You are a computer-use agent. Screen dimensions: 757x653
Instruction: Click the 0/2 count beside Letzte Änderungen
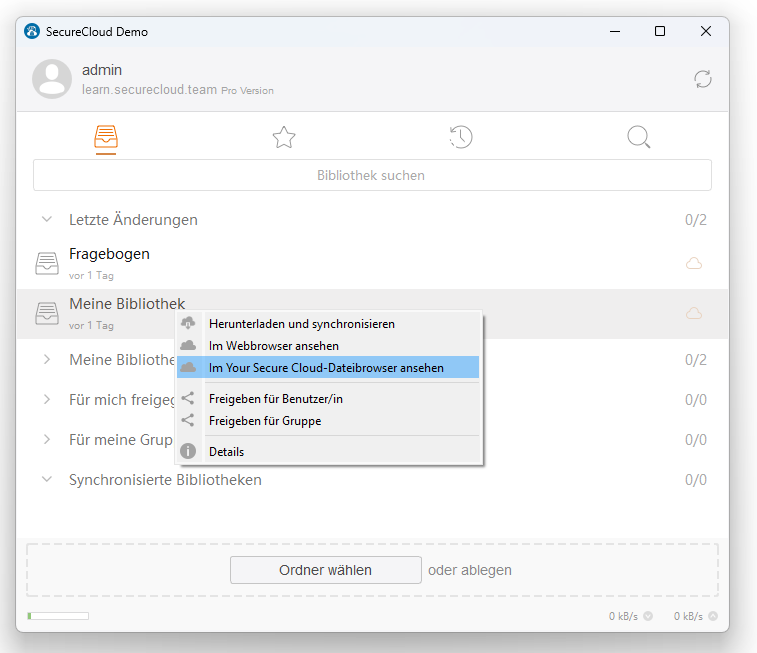(696, 220)
